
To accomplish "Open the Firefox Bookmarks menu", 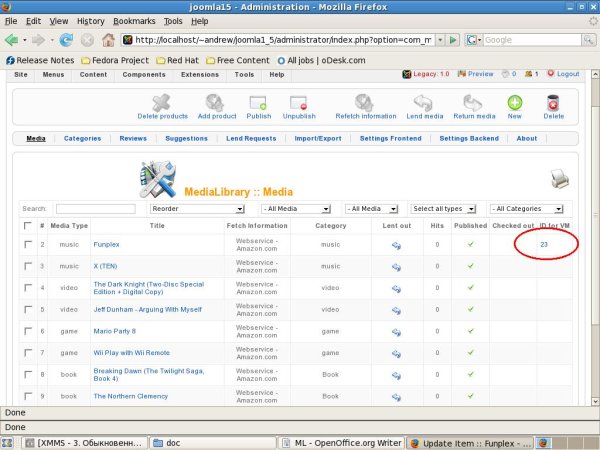I will [x=134, y=21].
